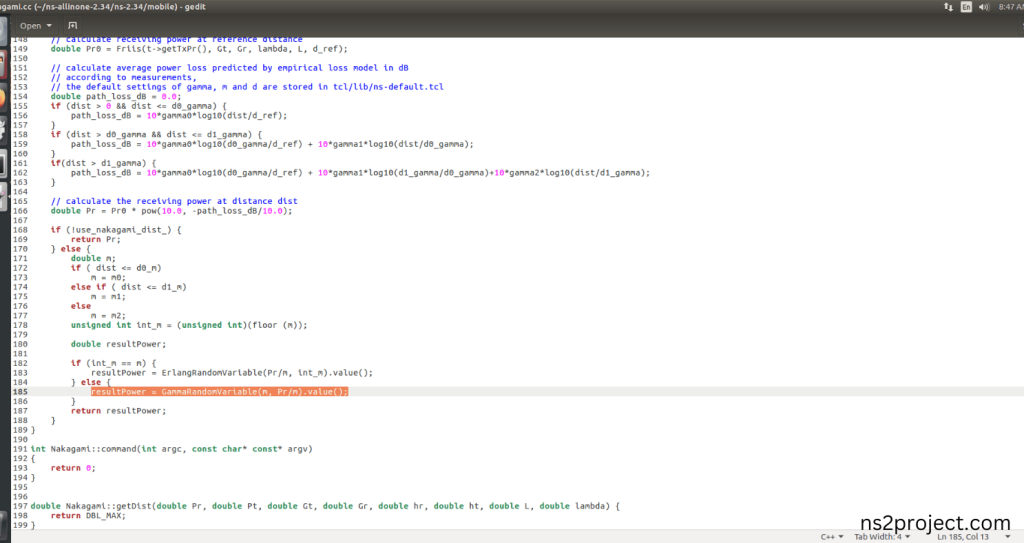Click comment mentioning tcl/lib/ns-default.tcl
This screenshot has height=543, width=1024.
[247, 87]
